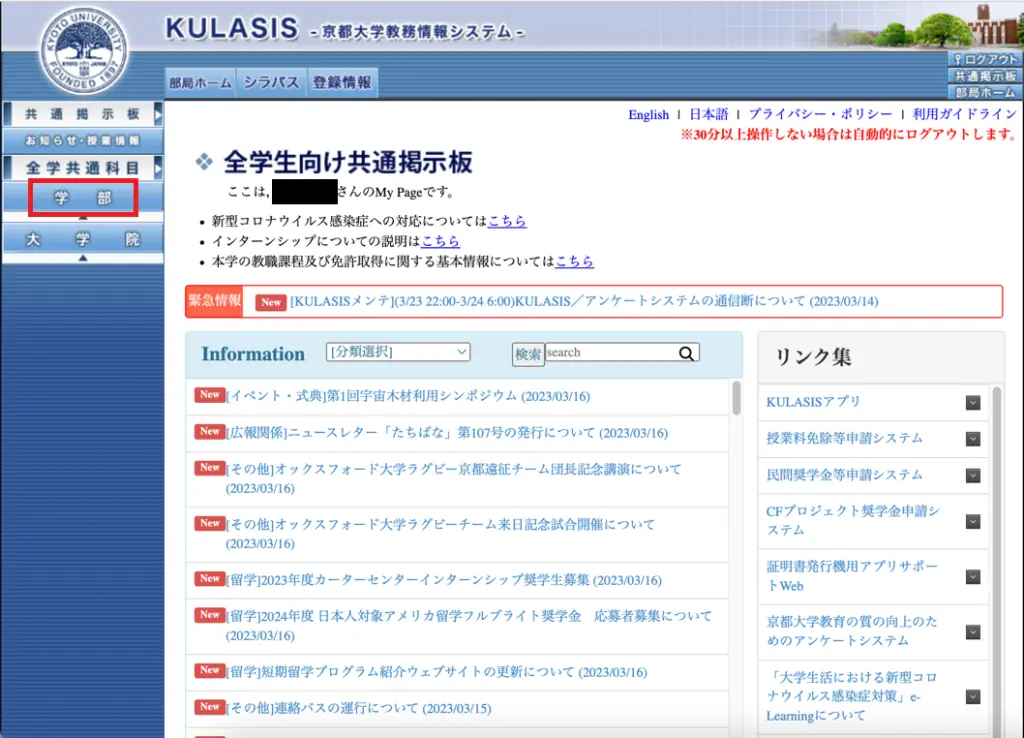Image resolution: width=1024 pixels, height=738 pixels.
Task: Click the 検索 button
Action: pyautogui.click(x=528, y=354)
